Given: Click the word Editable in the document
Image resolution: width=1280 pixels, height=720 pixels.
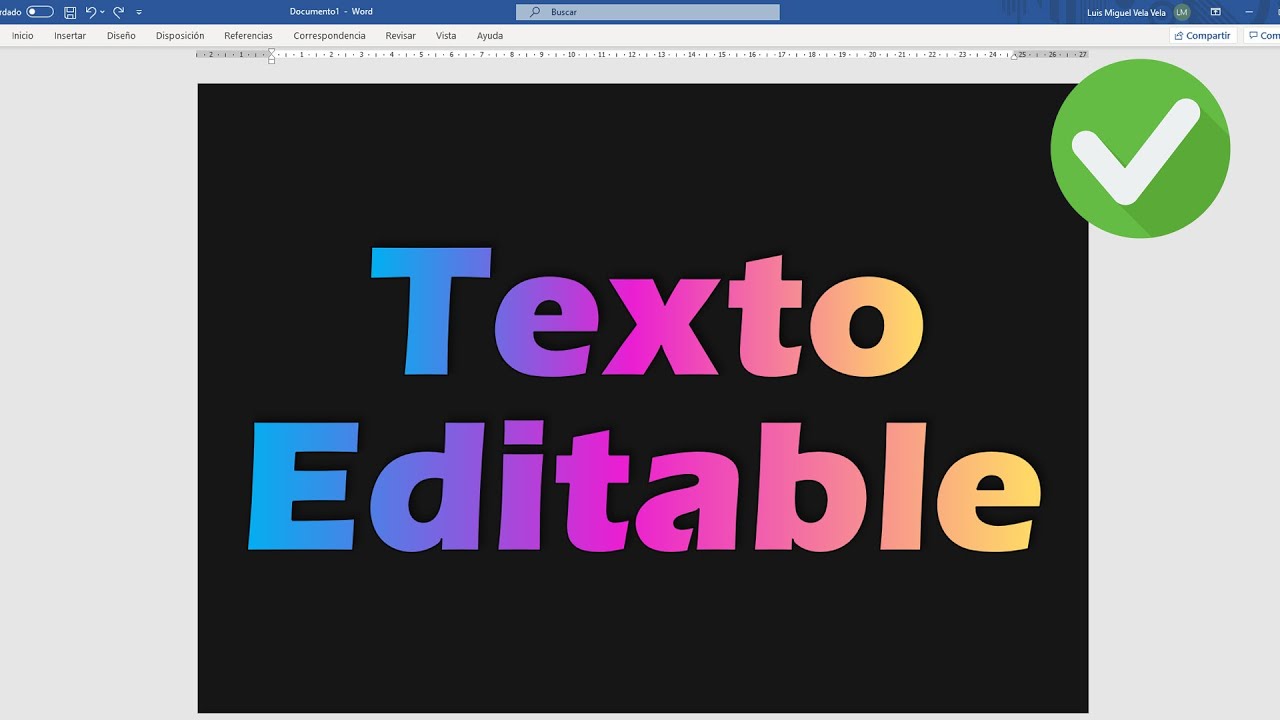Looking at the screenshot, I should (x=645, y=486).
